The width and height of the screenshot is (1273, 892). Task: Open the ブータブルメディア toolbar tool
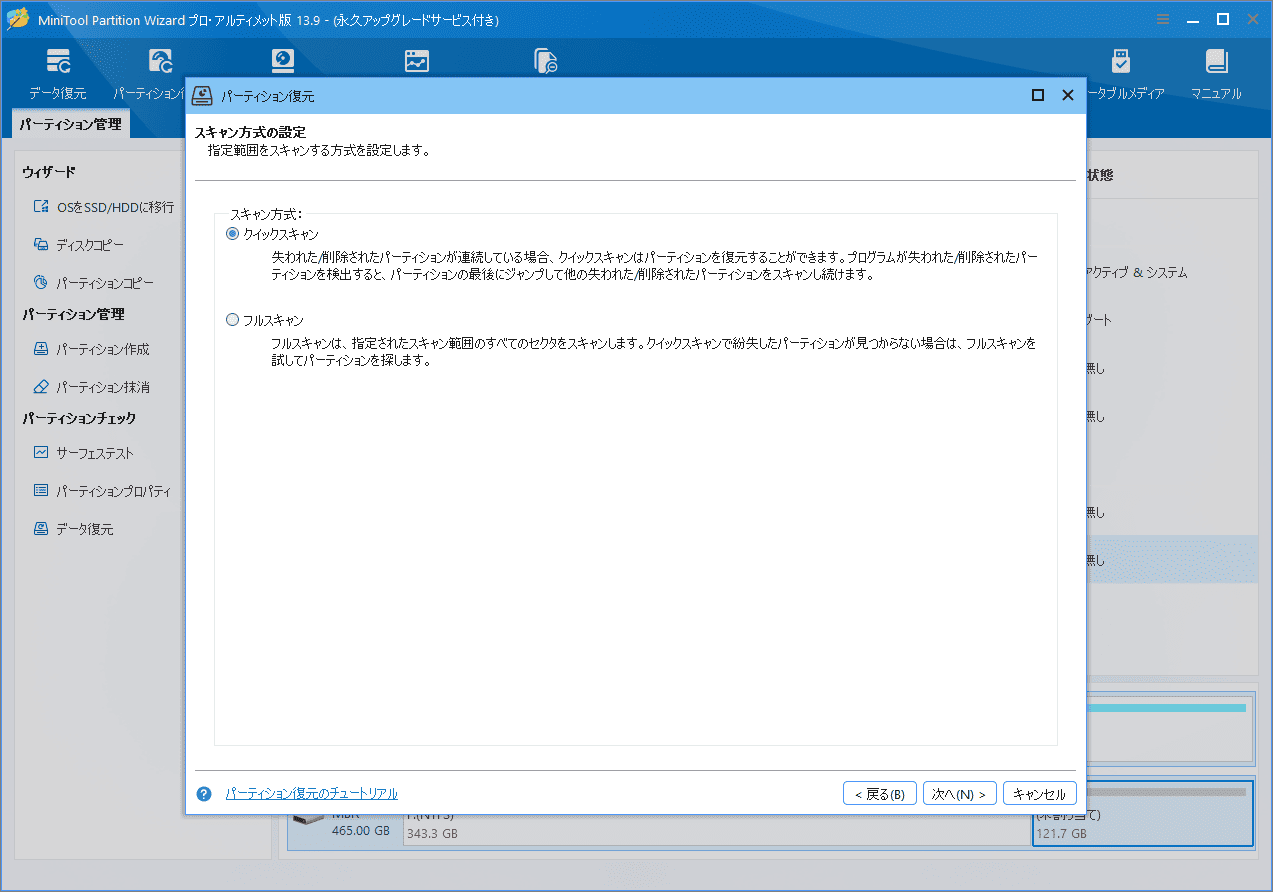1121,75
